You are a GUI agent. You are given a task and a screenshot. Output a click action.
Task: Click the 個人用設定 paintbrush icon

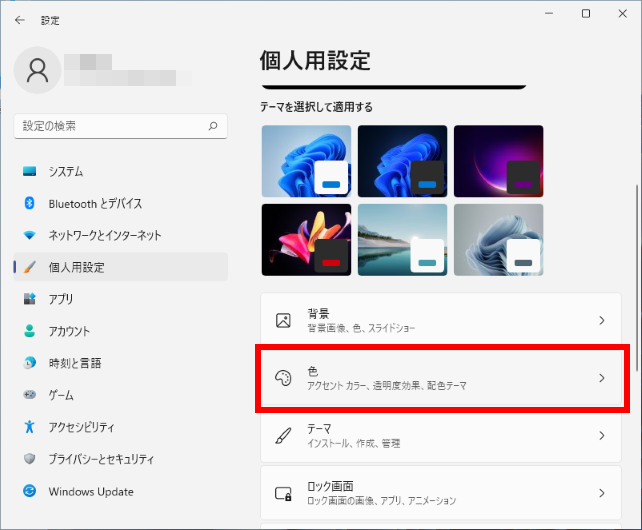click(29, 267)
